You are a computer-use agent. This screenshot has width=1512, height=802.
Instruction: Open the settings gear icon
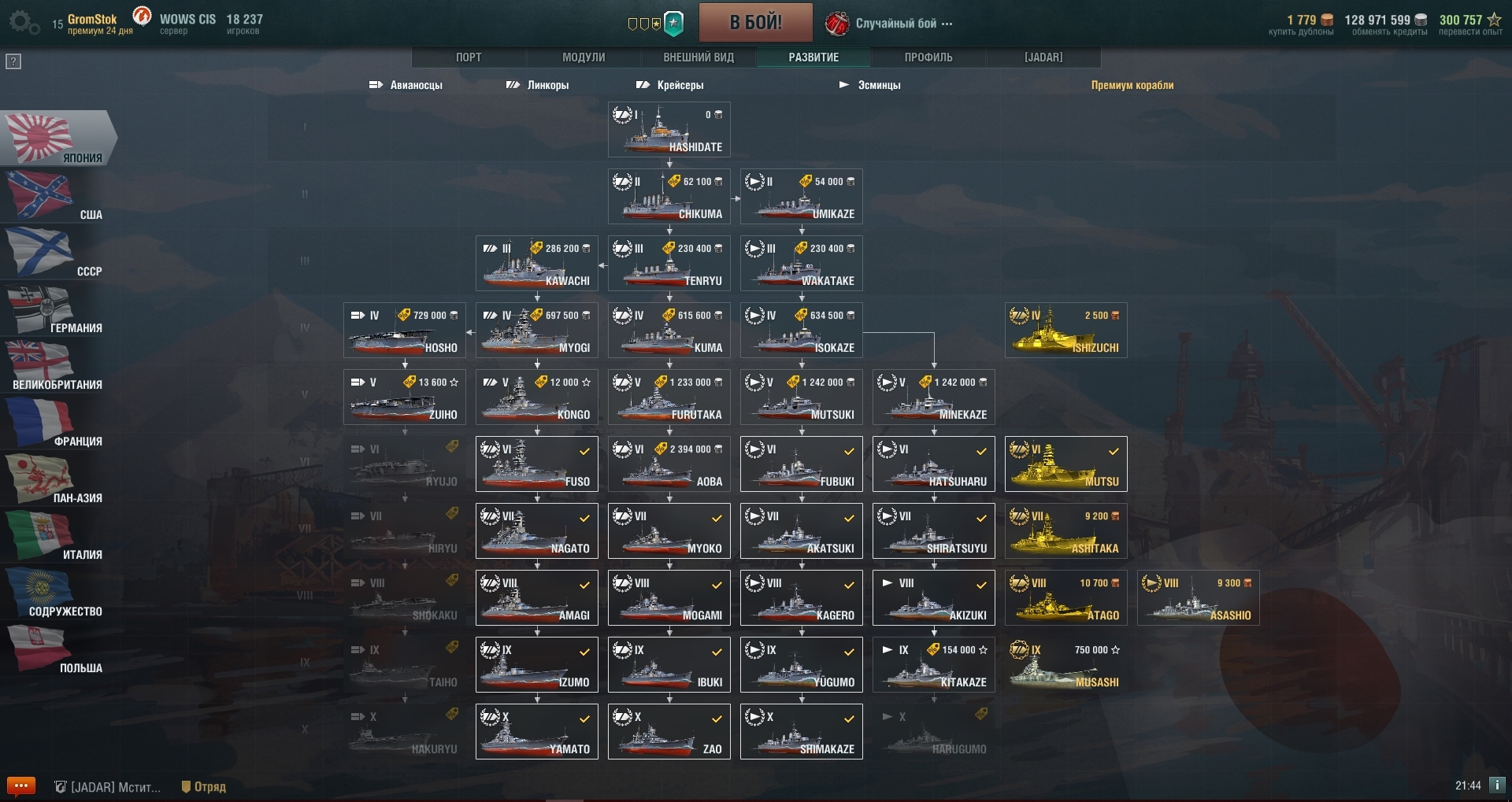pos(24,23)
